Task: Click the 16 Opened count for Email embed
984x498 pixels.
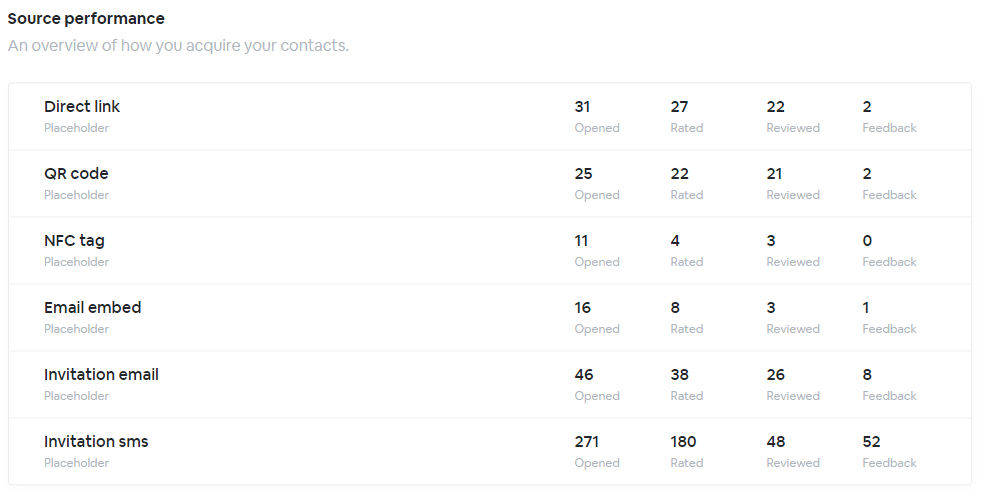Action: click(x=583, y=308)
